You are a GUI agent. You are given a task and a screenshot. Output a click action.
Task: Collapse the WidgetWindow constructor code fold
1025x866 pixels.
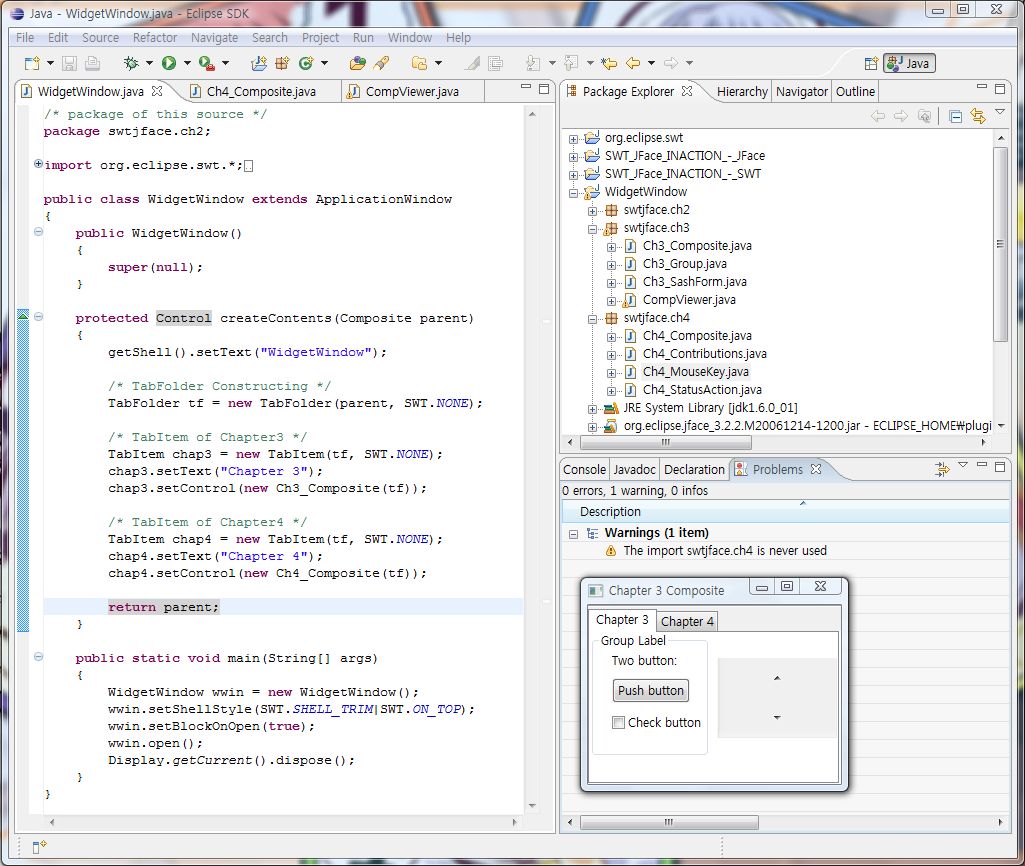click(x=38, y=233)
